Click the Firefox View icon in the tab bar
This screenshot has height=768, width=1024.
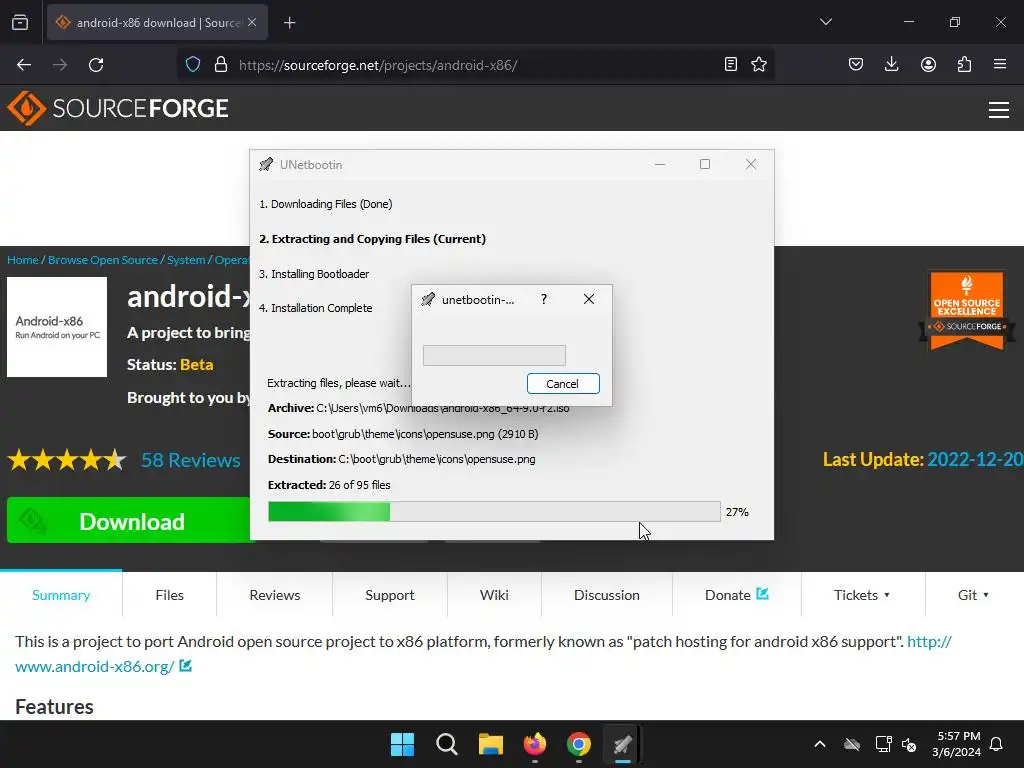(x=20, y=23)
